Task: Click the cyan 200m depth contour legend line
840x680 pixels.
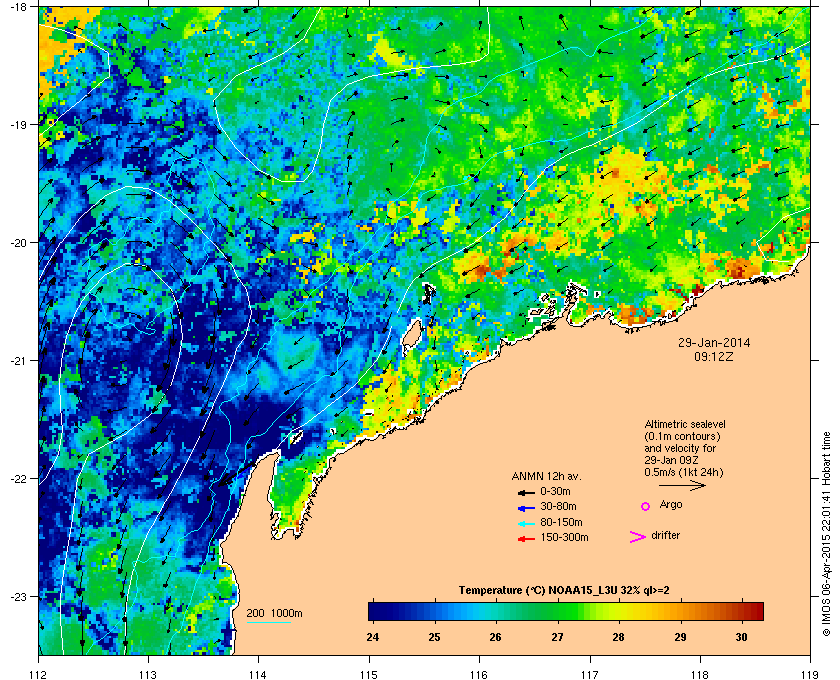Action: 268,623
